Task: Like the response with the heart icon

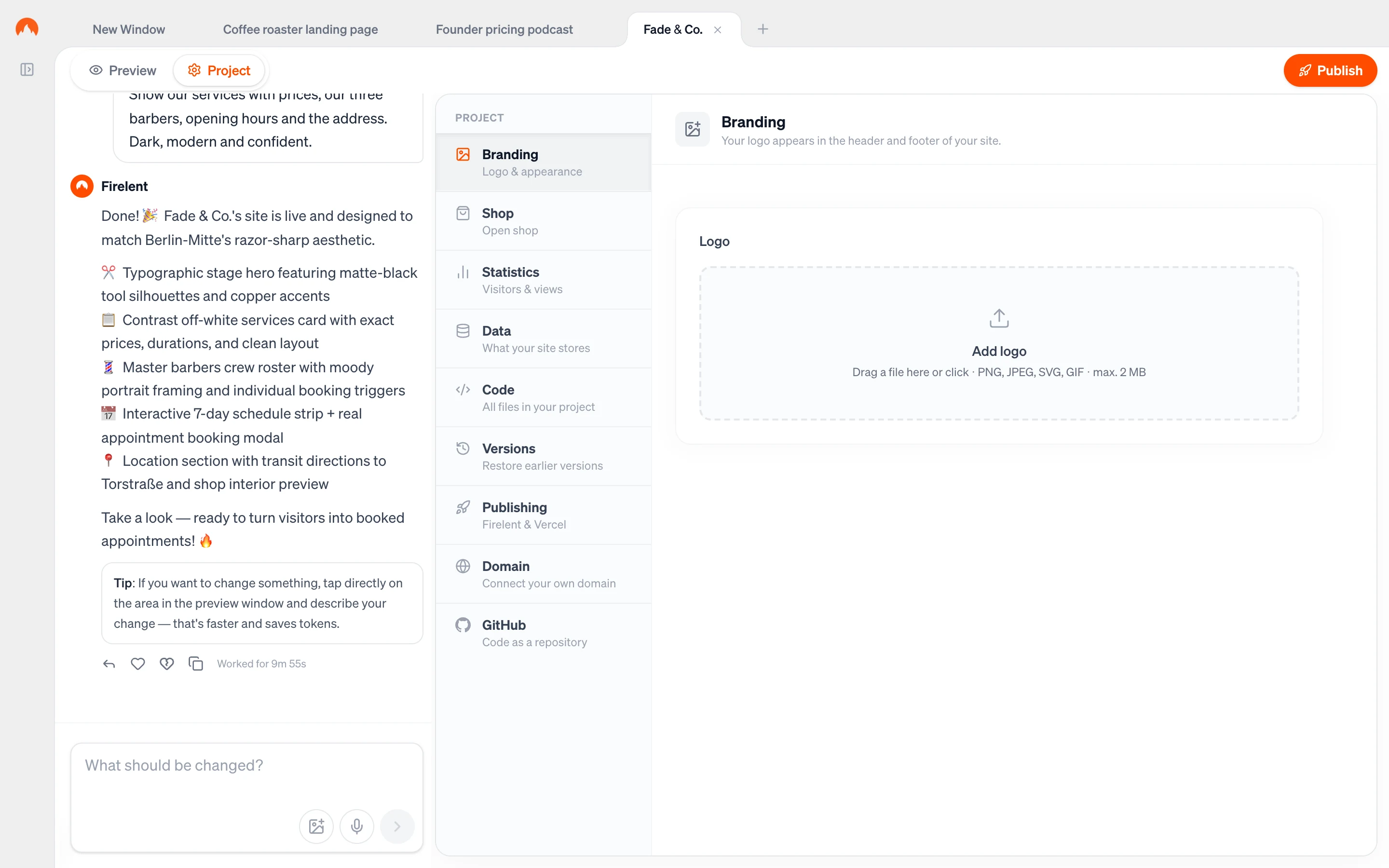Action: point(138,664)
